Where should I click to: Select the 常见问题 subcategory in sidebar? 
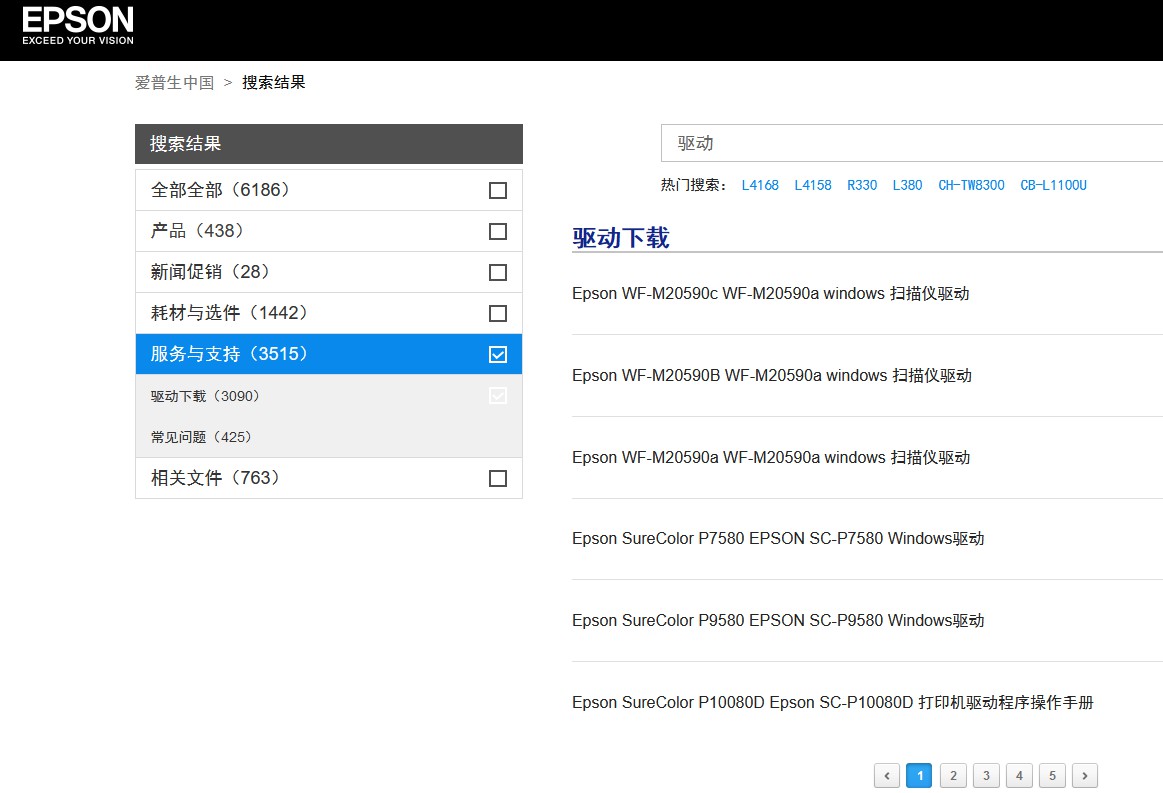tap(199, 437)
